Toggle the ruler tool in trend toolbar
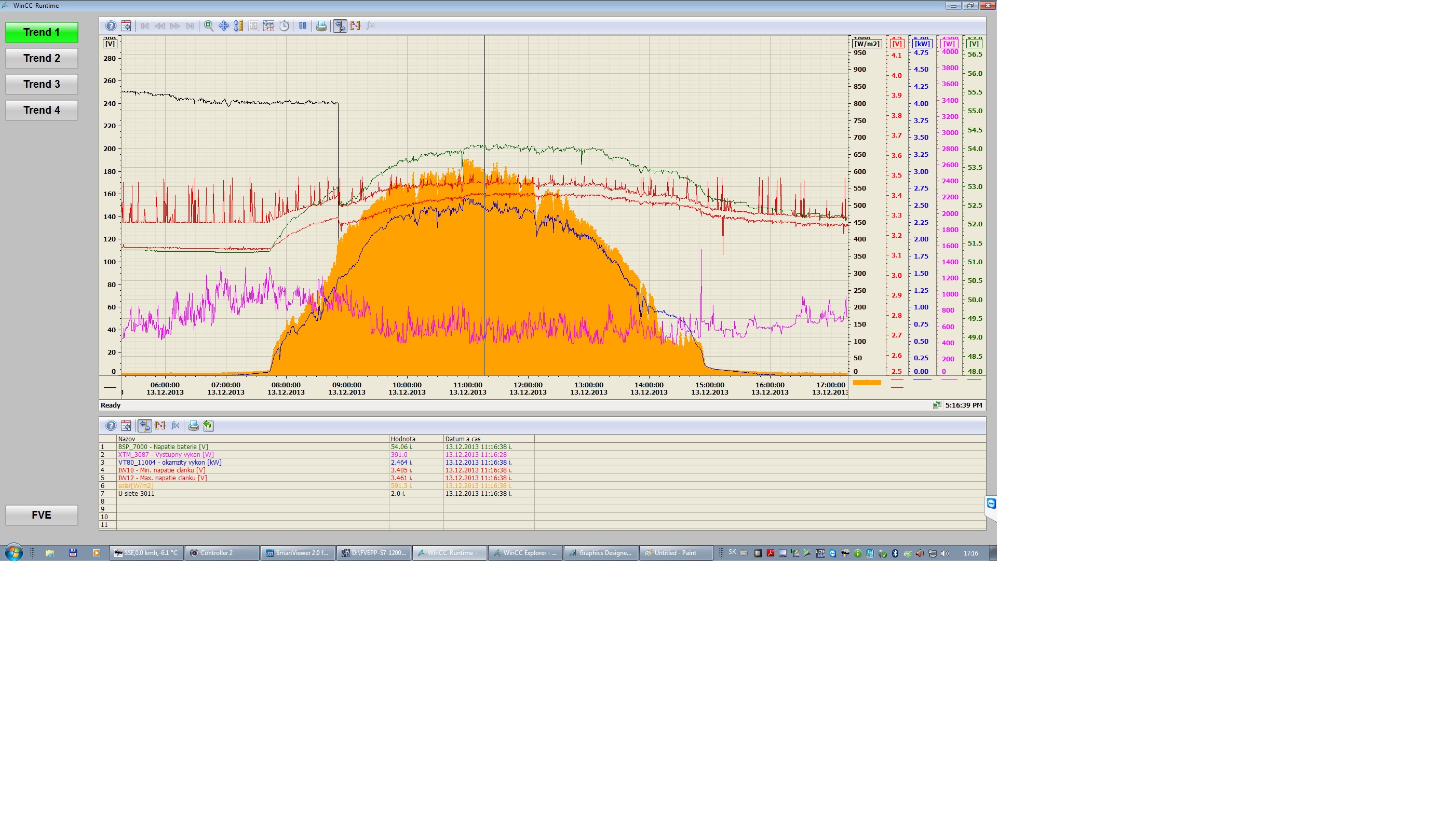This screenshot has height=840, width=1430. tap(340, 26)
